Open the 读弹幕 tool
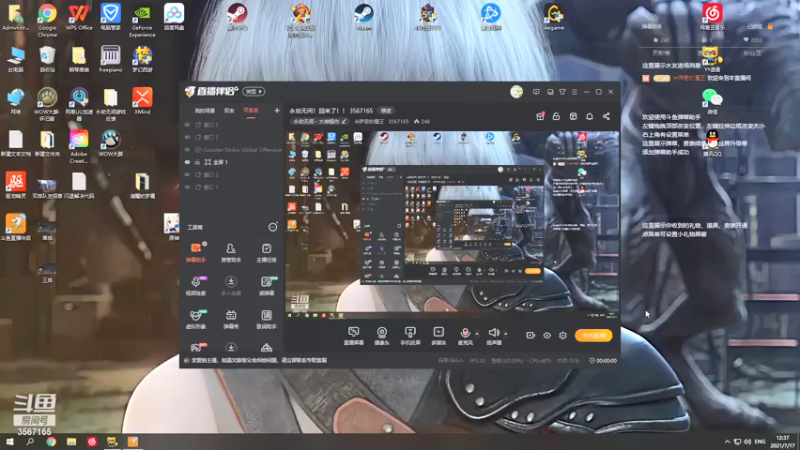The width and height of the screenshot is (800, 450). coord(266,286)
